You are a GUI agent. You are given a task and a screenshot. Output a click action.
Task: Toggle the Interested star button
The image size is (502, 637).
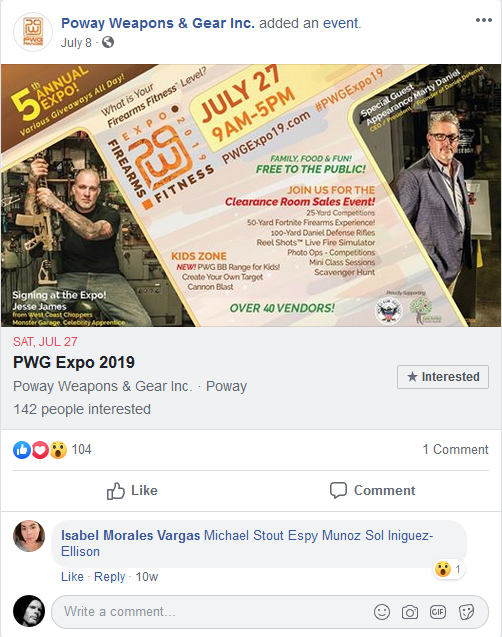coord(443,377)
